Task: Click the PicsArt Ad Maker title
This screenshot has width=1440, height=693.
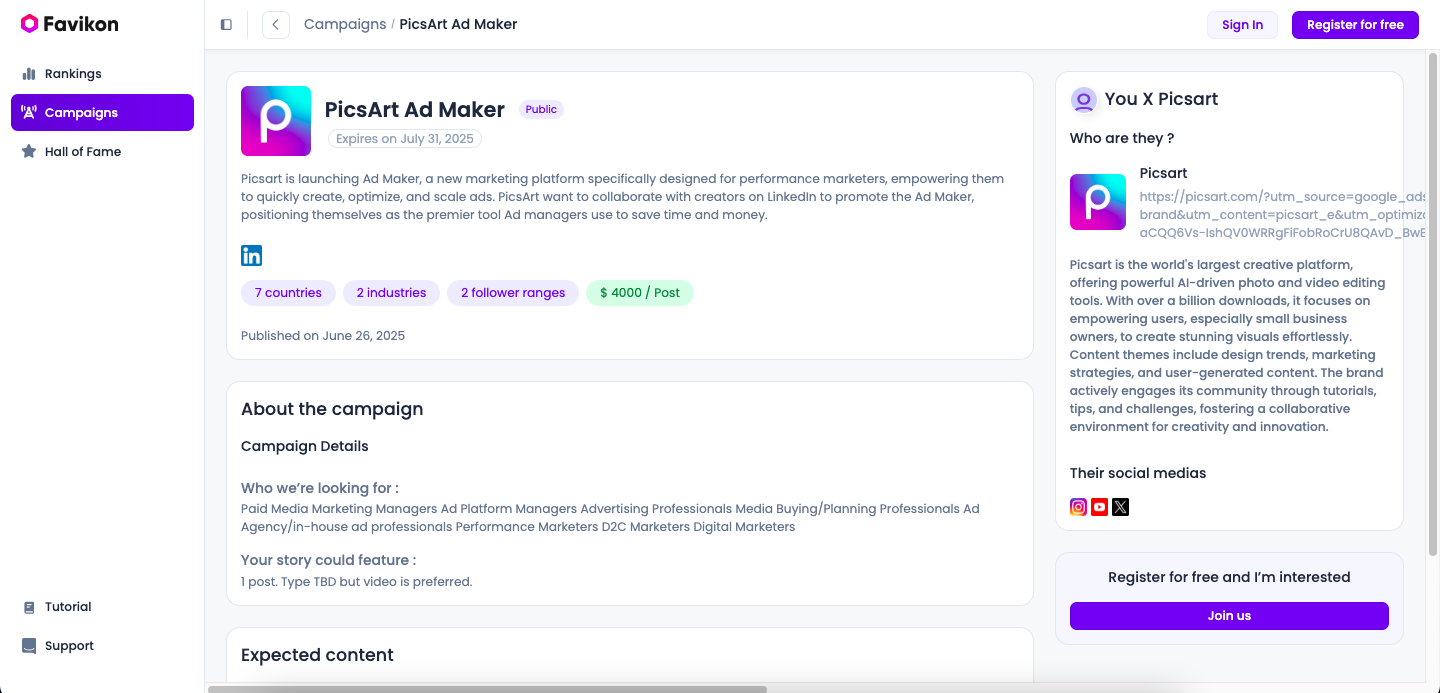Action: (x=415, y=110)
